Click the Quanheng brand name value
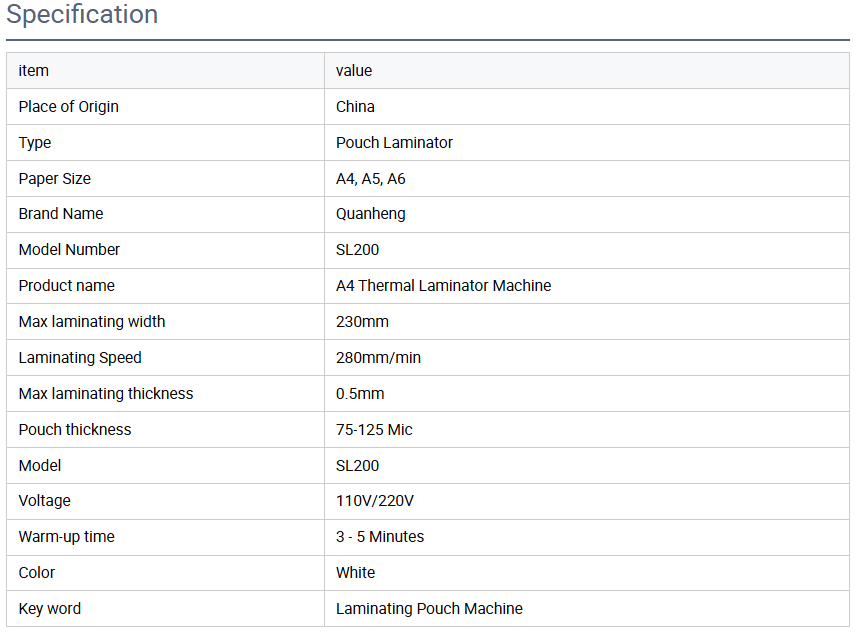Viewport: 855px width, 635px height. pyautogui.click(x=371, y=214)
